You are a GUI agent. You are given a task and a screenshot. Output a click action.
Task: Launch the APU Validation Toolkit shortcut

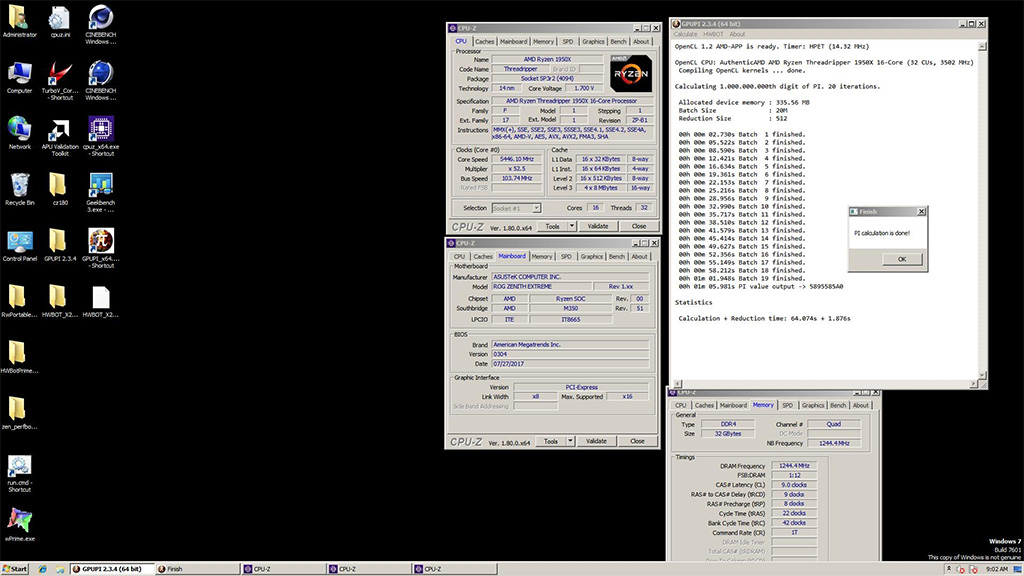coord(60,137)
